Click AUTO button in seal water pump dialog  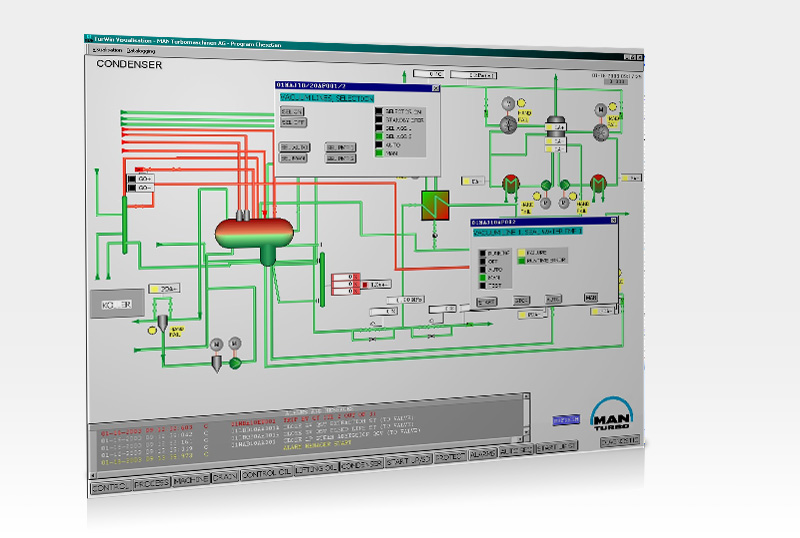(x=553, y=299)
